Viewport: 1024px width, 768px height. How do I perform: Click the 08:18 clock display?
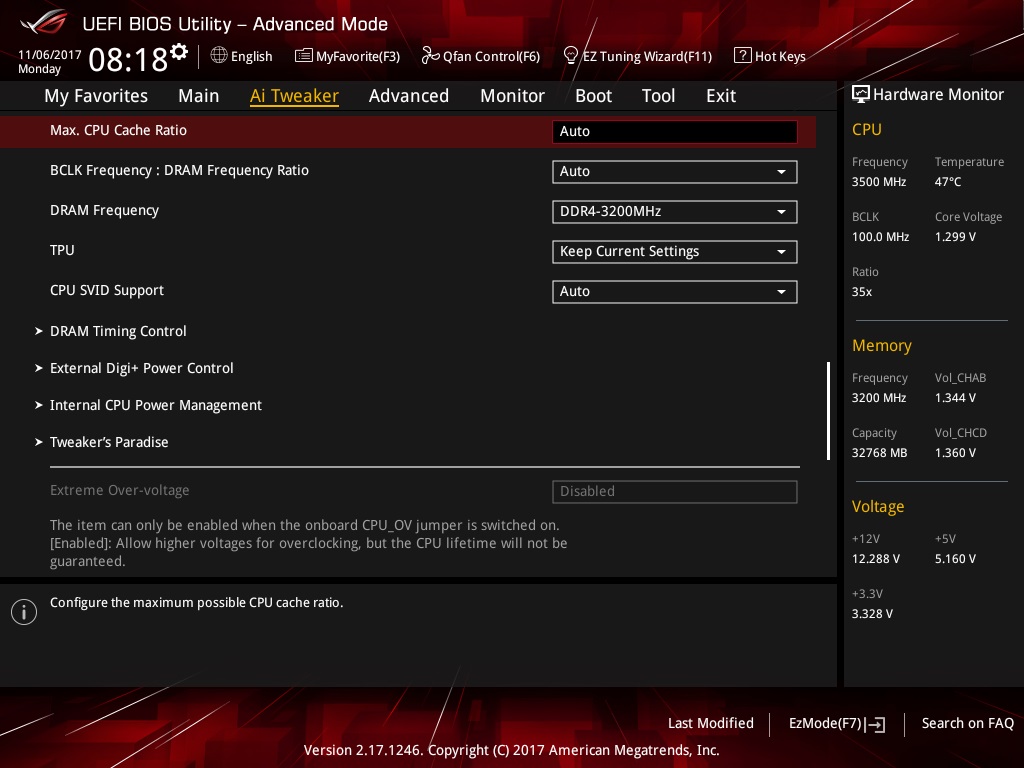[128, 60]
